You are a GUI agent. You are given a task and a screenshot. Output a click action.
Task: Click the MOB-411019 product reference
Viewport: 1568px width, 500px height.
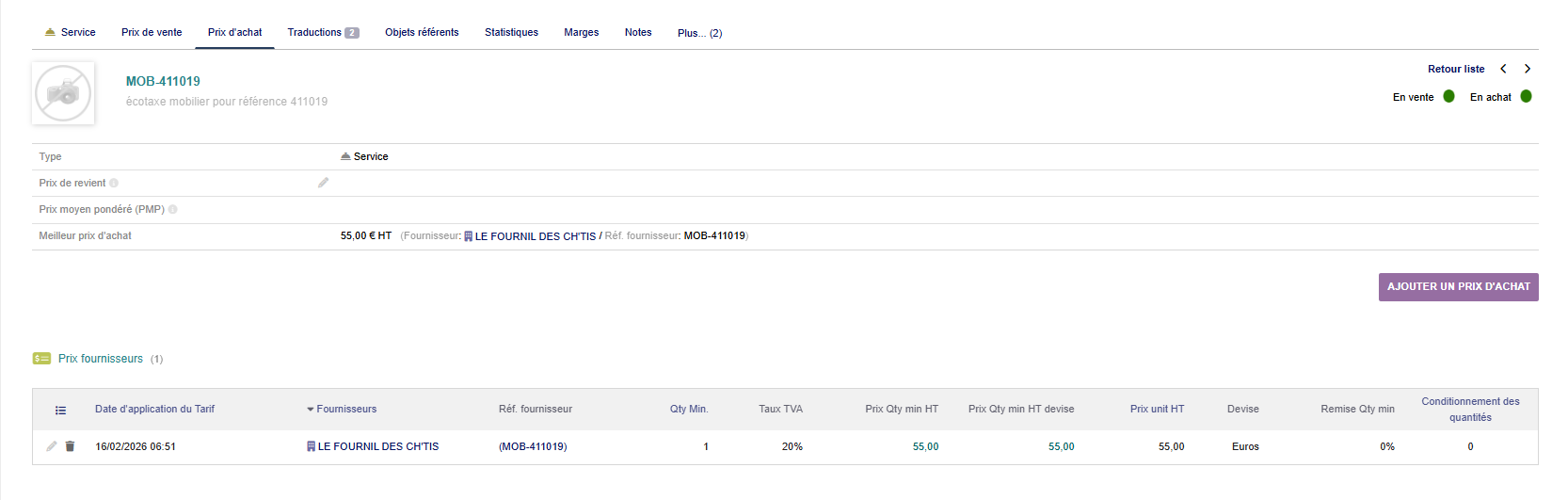click(163, 81)
